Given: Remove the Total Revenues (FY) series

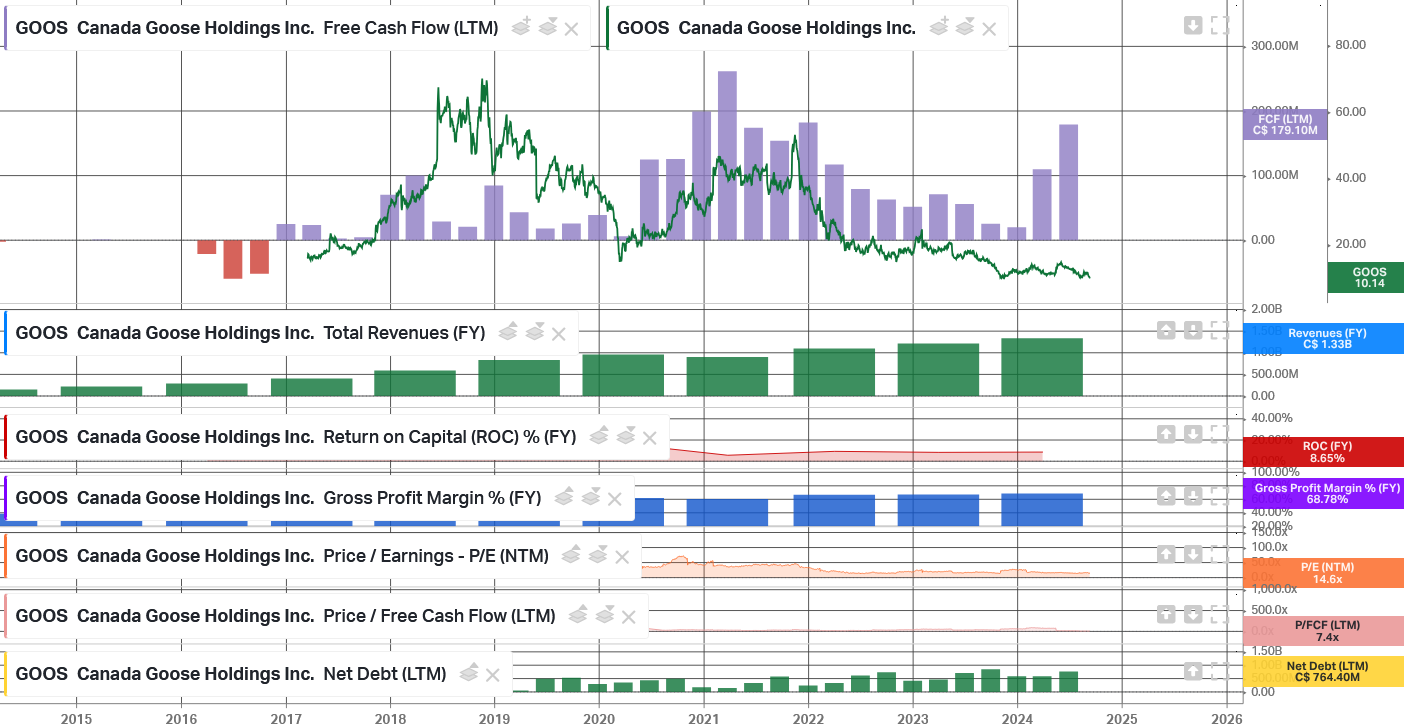Looking at the screenshot, I should pos(559,334).
